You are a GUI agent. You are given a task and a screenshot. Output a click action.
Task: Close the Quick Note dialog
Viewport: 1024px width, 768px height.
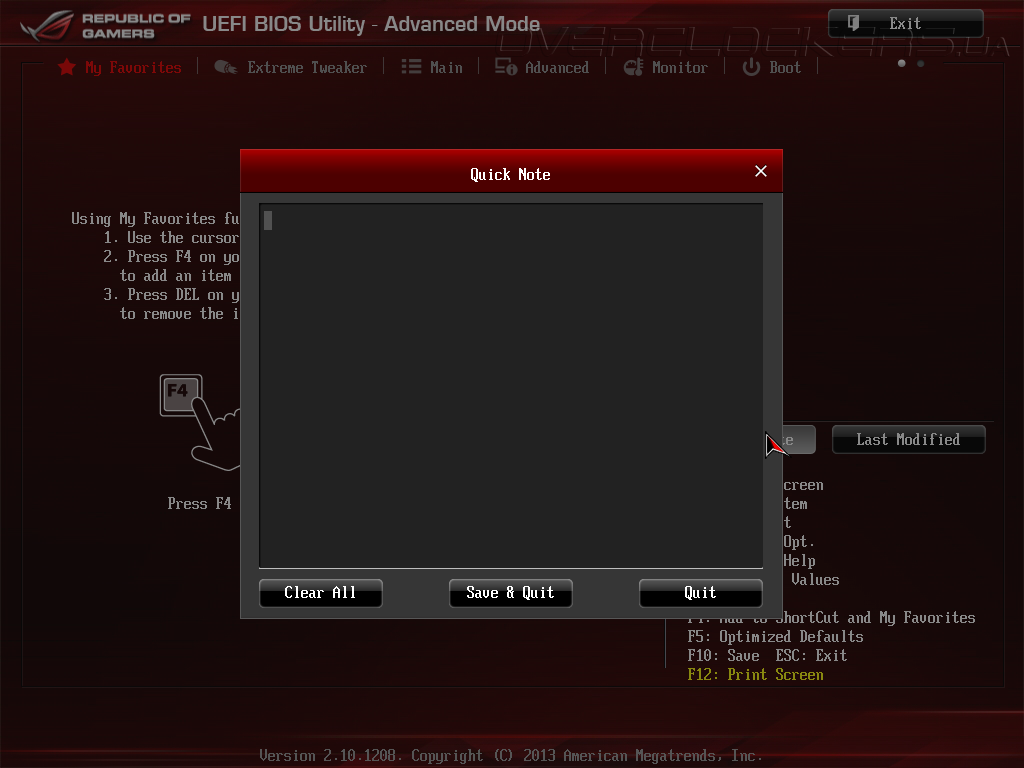[761, 171]
